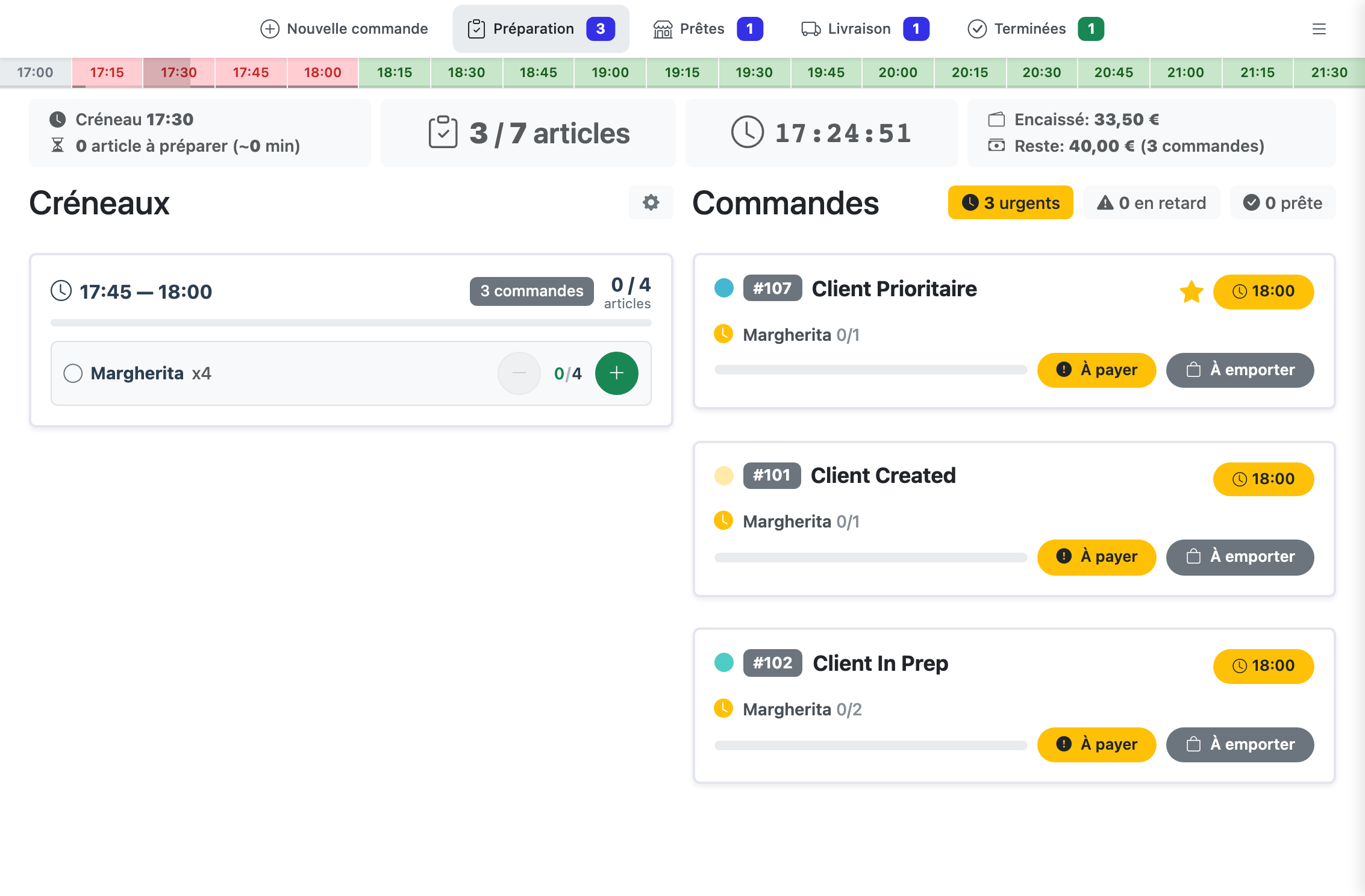Viewport: 1365px width, 896px height.
Task: Click the cash icon beside Reste: 40,00 €
Action: pos(996,145)
